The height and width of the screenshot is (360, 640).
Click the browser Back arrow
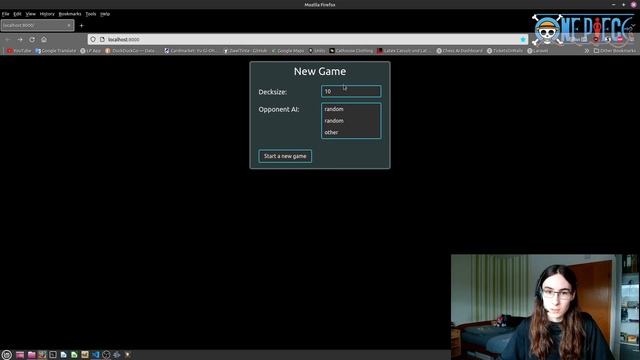click(8, 40)
